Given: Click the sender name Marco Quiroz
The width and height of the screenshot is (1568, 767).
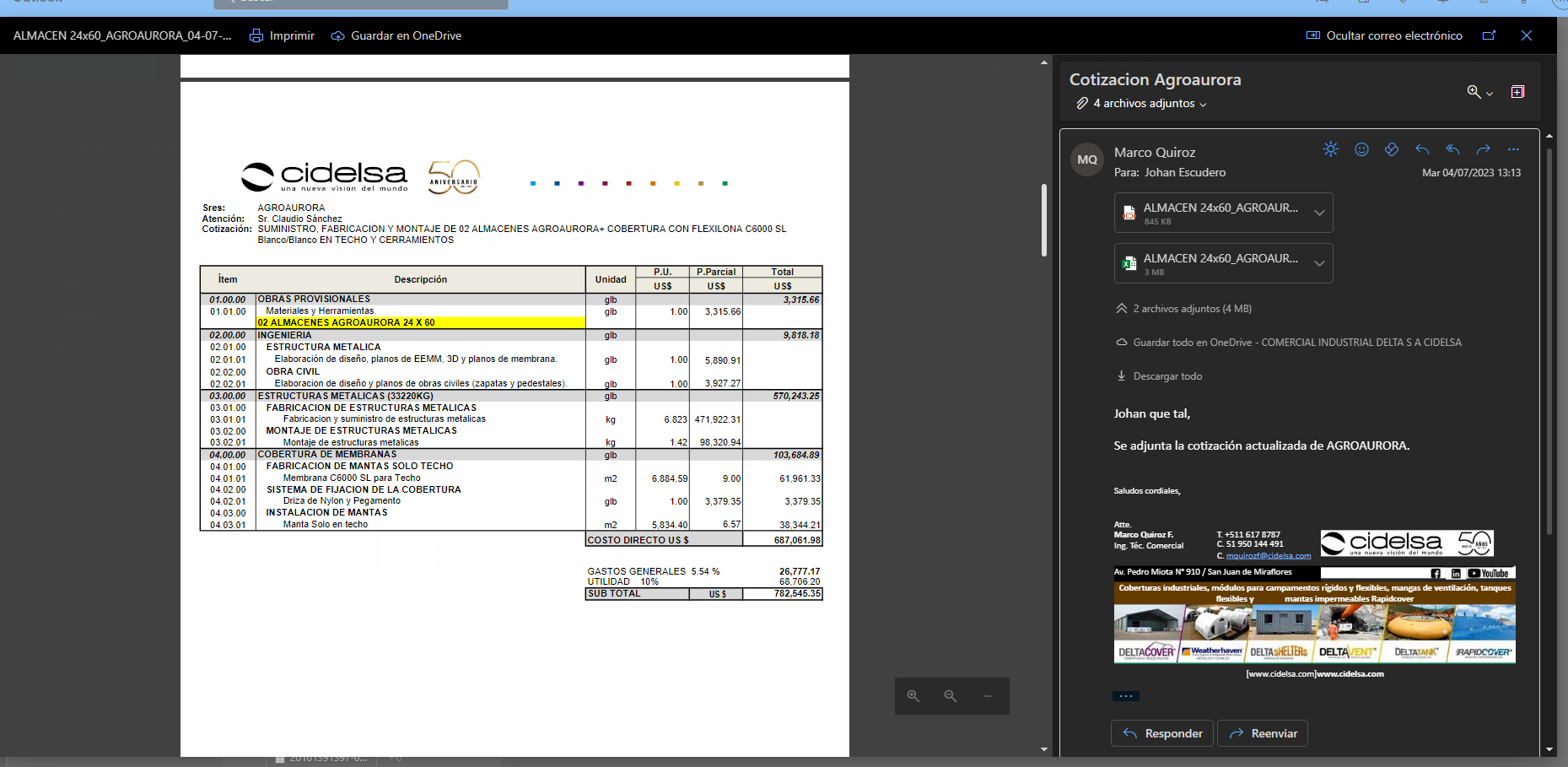Looking at the screenshot, I should (x=1155, y=153).
